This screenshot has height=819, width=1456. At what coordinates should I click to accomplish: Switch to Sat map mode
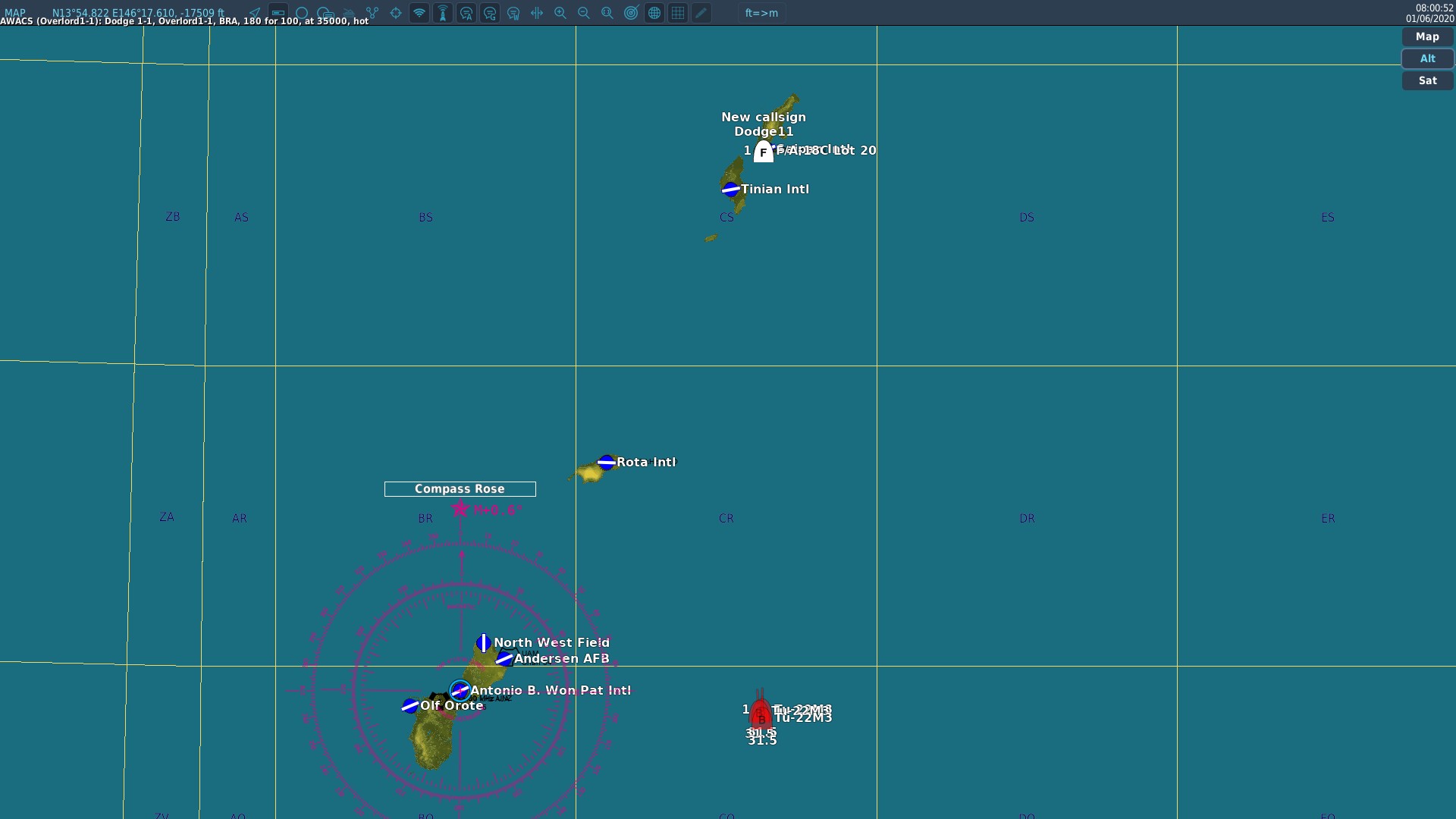point(1427,80)
